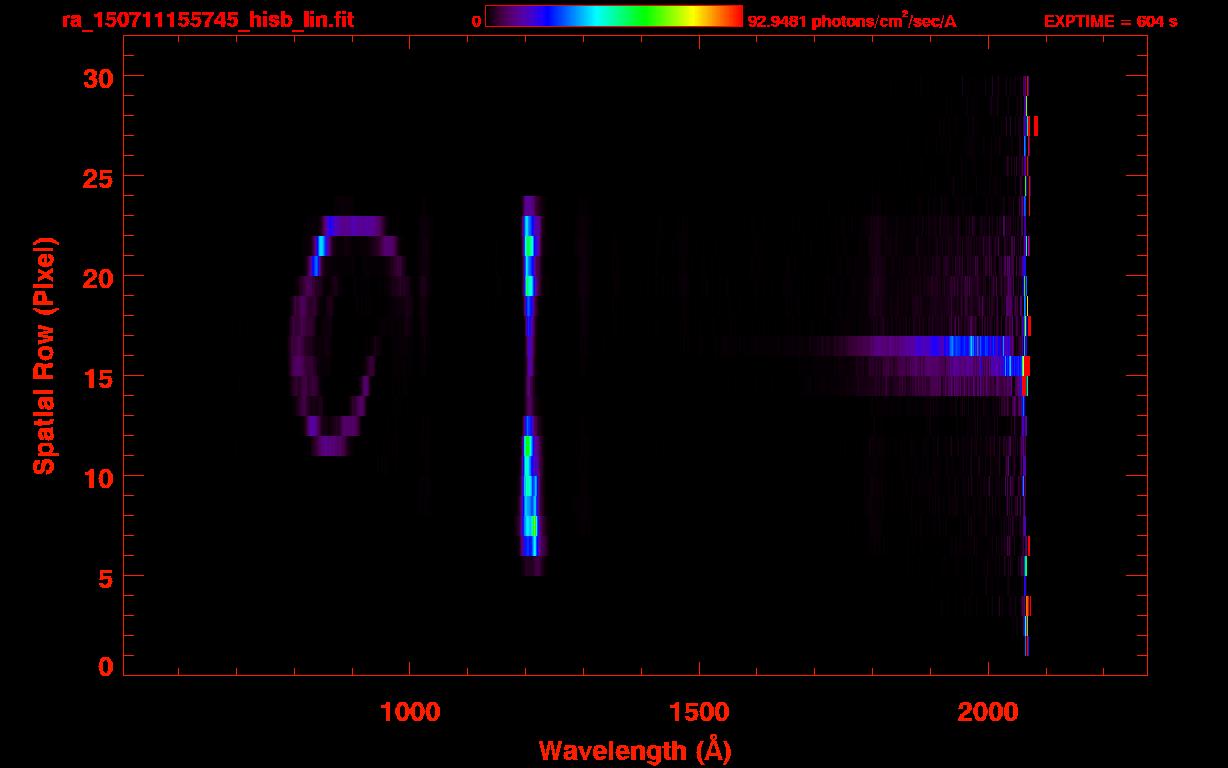Click the 1000 wavelength tick label
The image size is (1228, 768).
click(410, 712)
